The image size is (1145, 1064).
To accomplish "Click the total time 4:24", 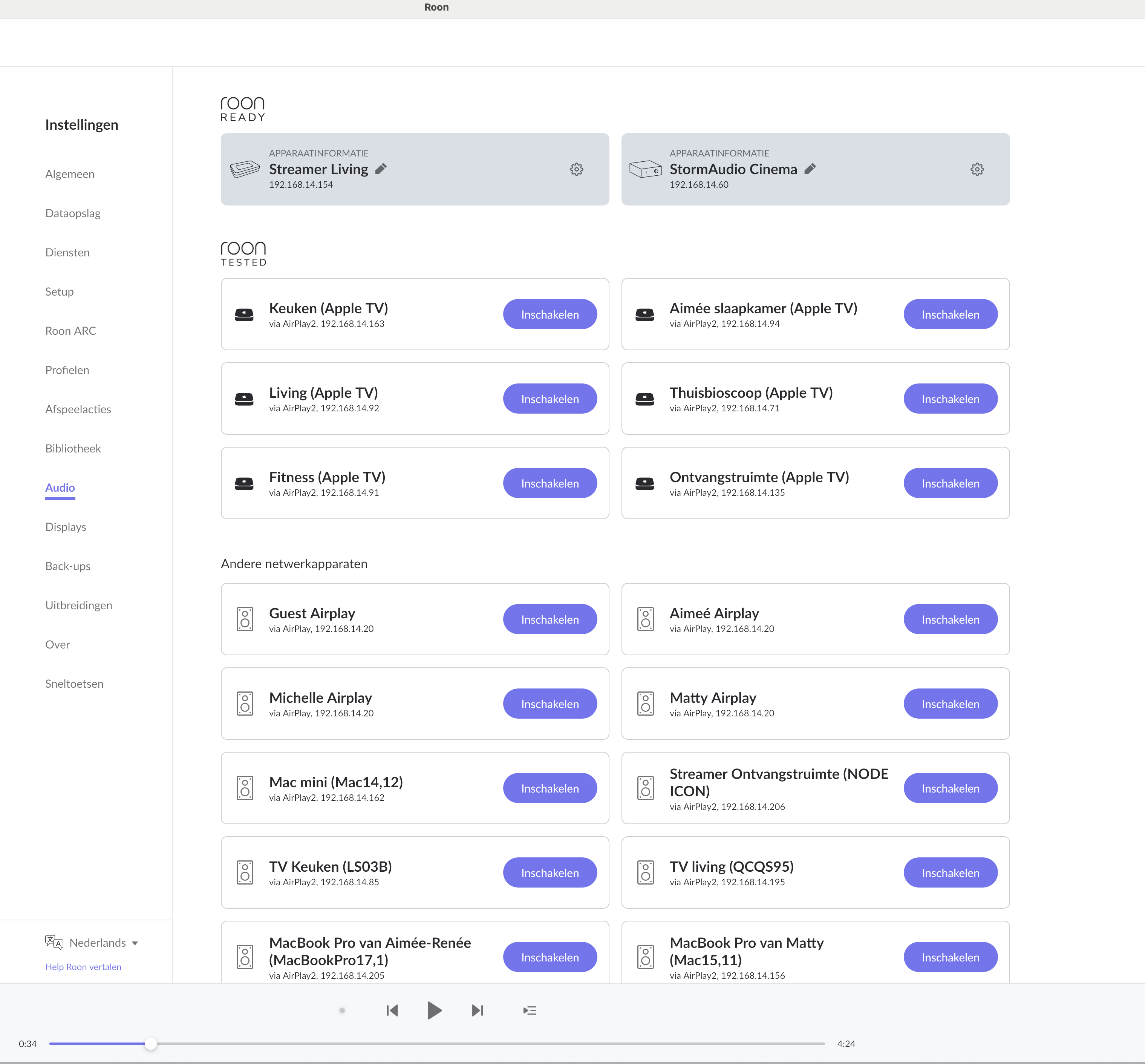I will [846, 1044].
